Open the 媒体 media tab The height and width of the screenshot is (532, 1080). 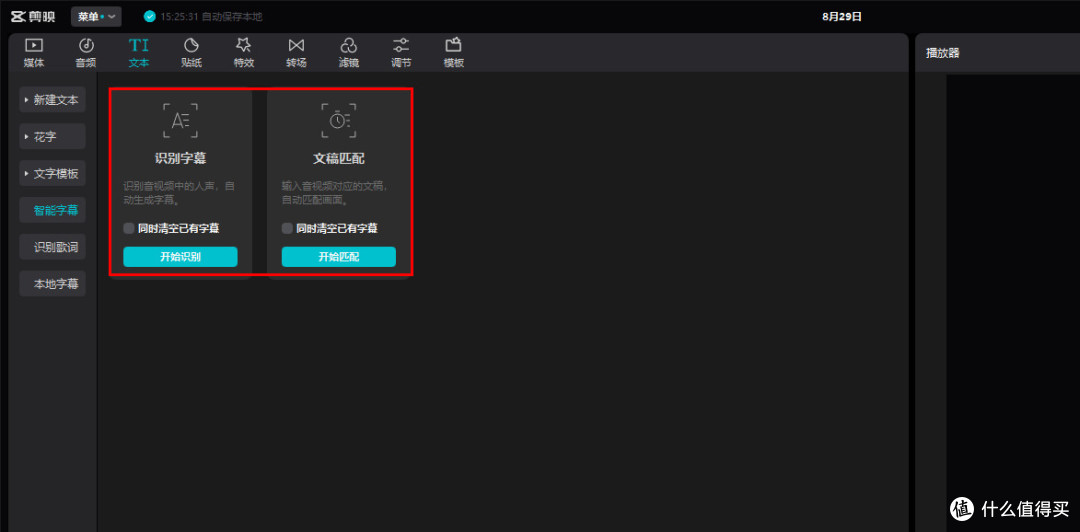[x=34, y=53]
